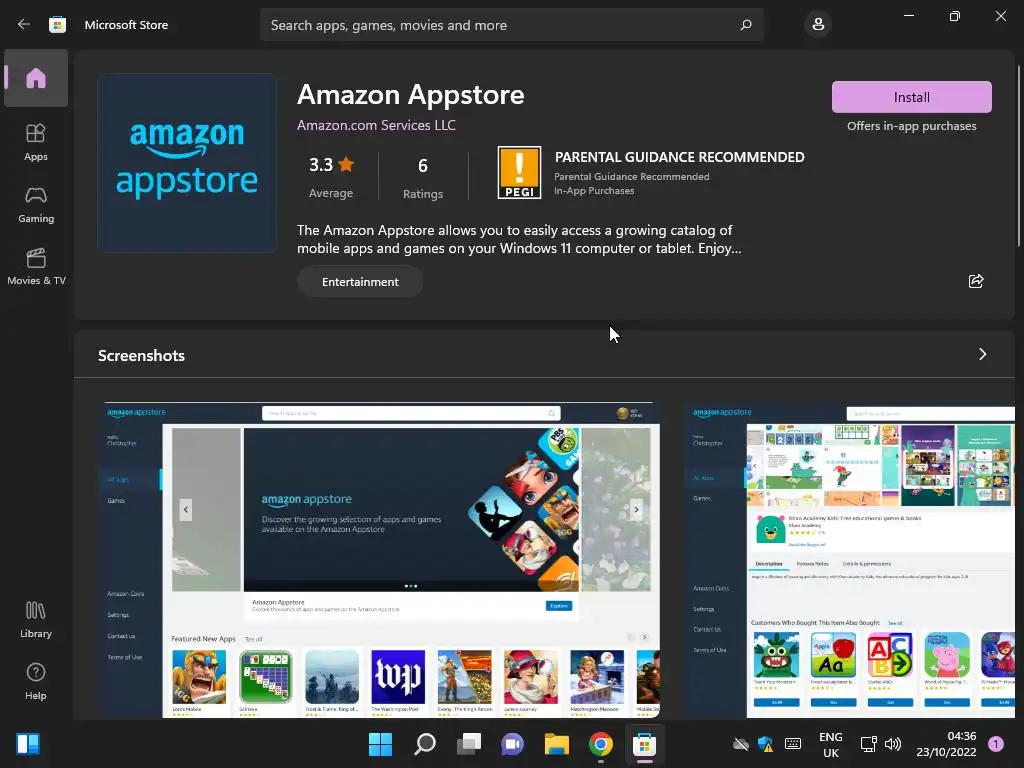Open the user account profile icon
The height and width of the screenshot is (768, 1024).
pyautogui.click(x=818, y=25)
